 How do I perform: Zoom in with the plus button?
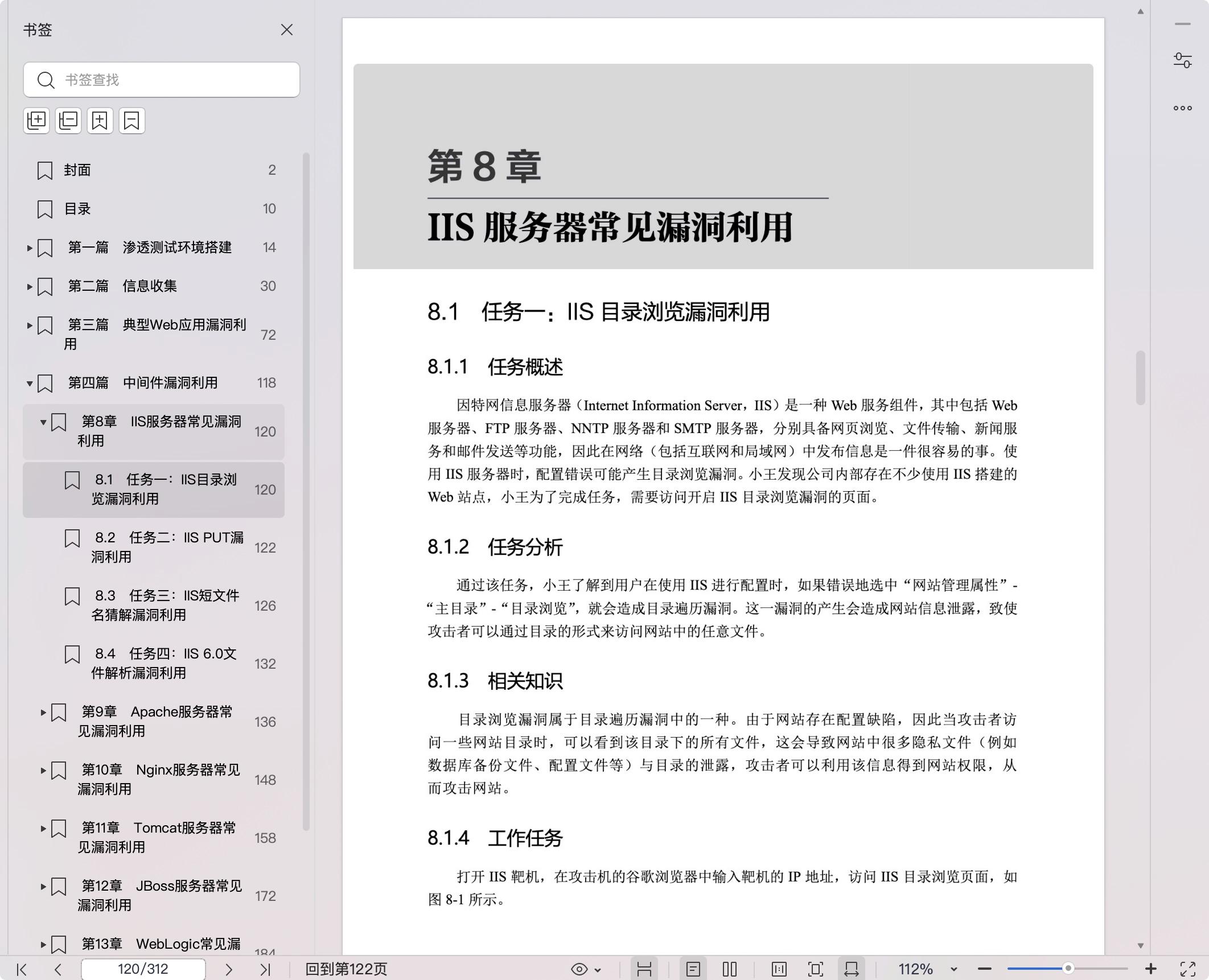click(x=1151, y=969)
